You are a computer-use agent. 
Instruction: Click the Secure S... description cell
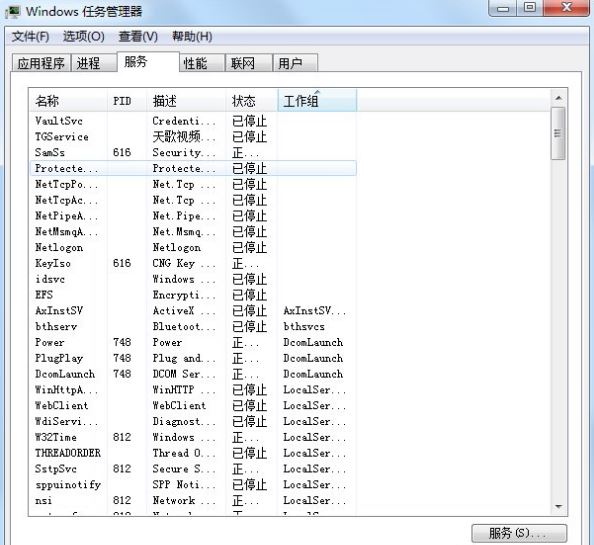pos(184,469)
